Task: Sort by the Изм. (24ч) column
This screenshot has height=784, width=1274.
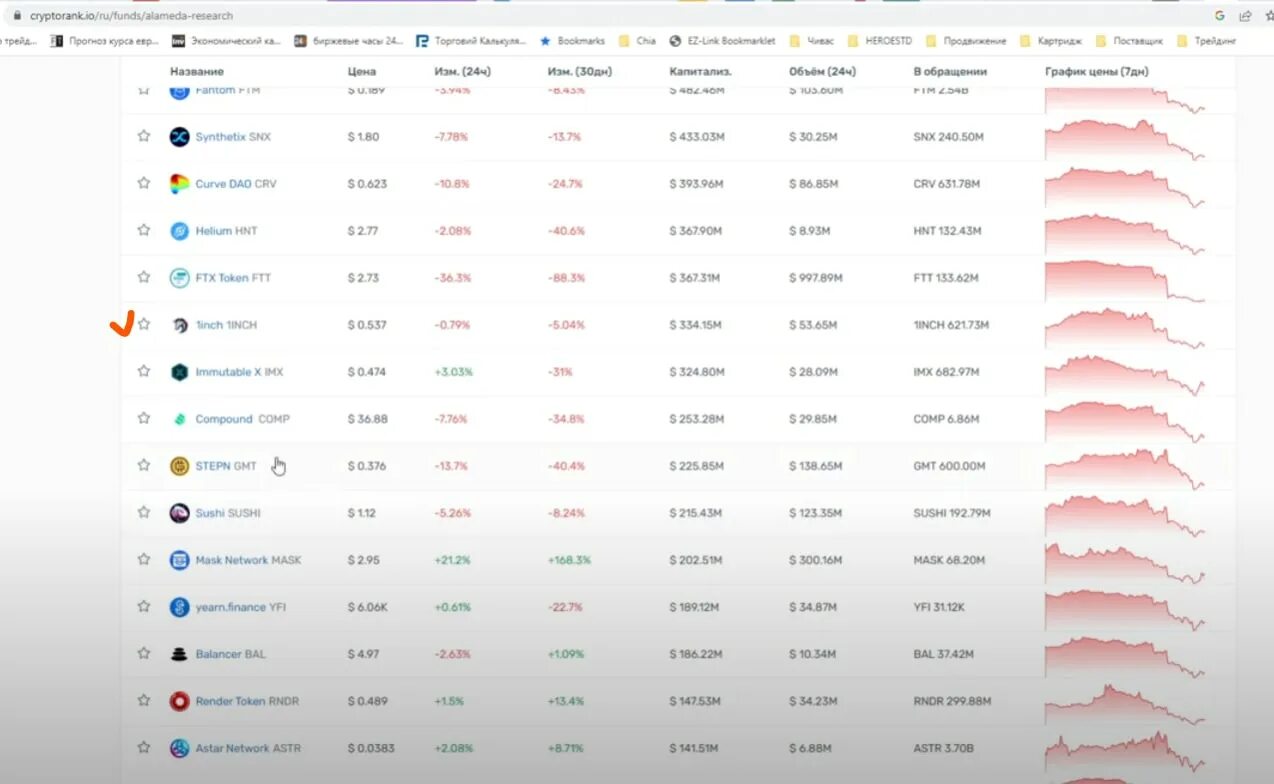Action: click(463, 72)
